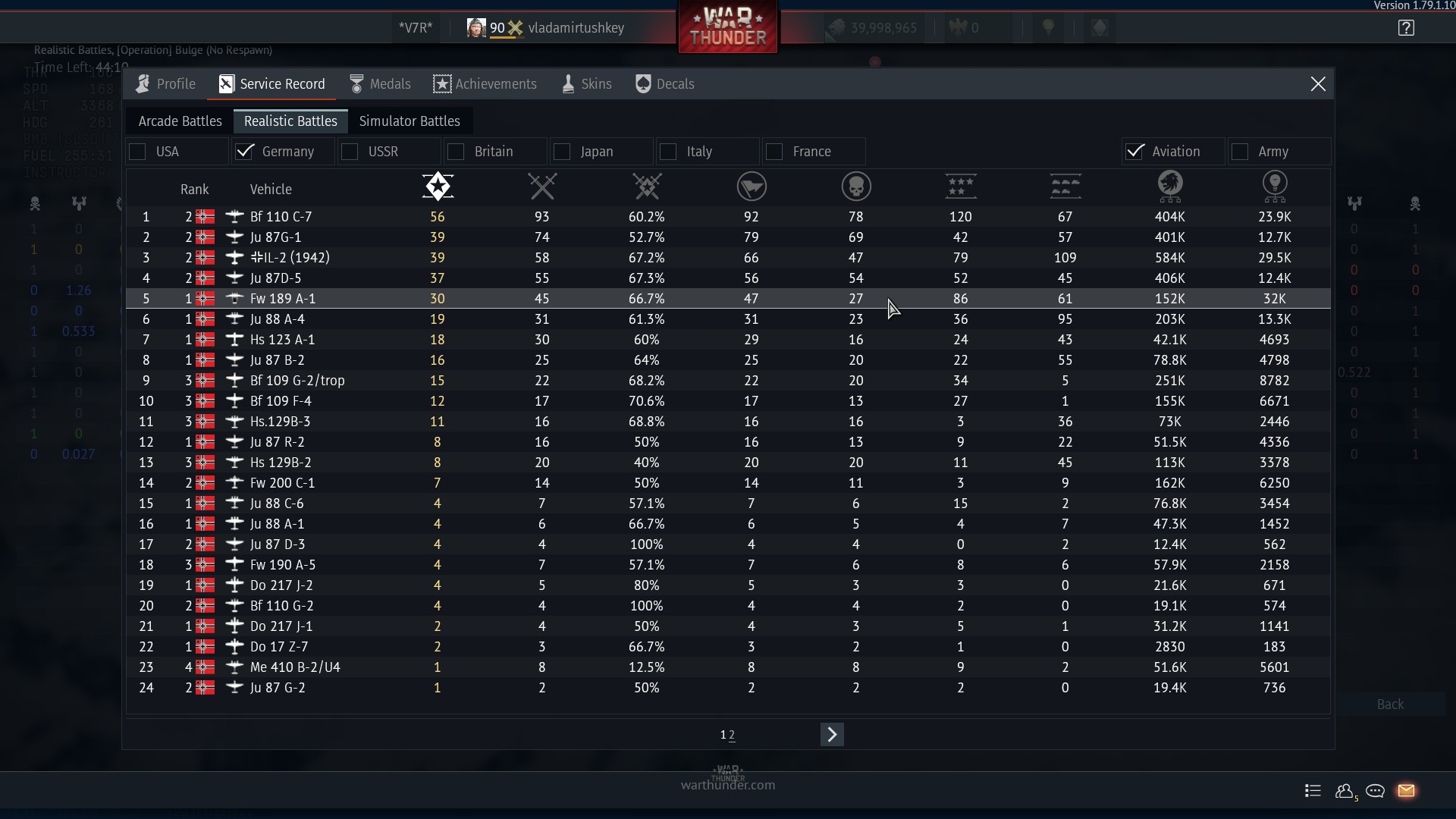Select Realistic Battles statistics tab
This screenshot has height=819, width=1456.
pos(290,121)
